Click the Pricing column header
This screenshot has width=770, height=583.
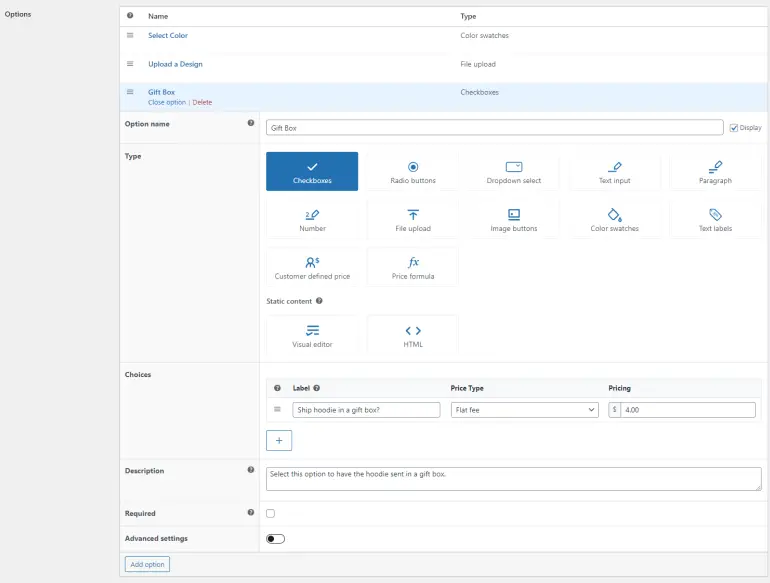(619, 388)
